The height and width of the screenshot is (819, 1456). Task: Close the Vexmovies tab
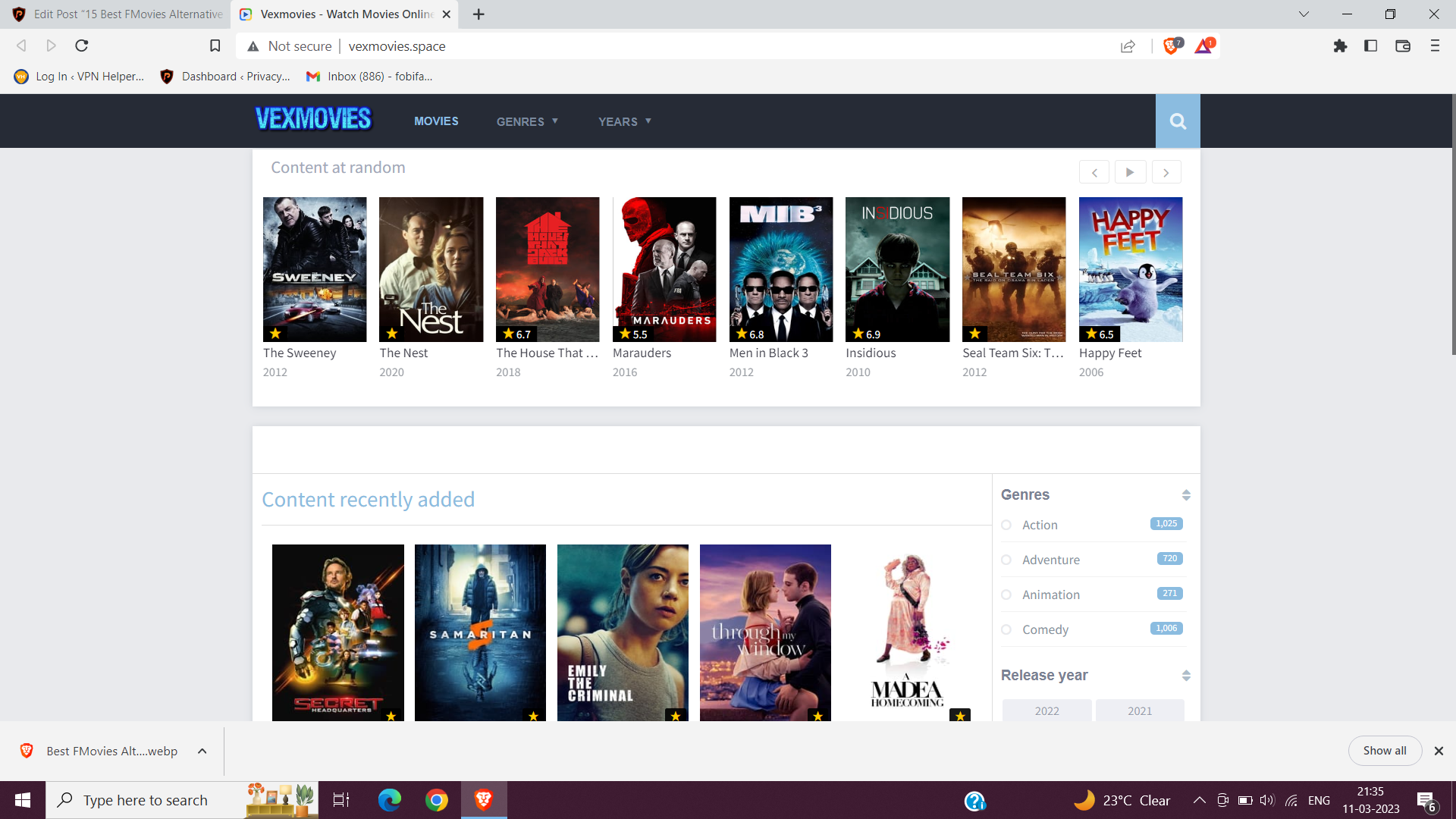click(447, 14)
